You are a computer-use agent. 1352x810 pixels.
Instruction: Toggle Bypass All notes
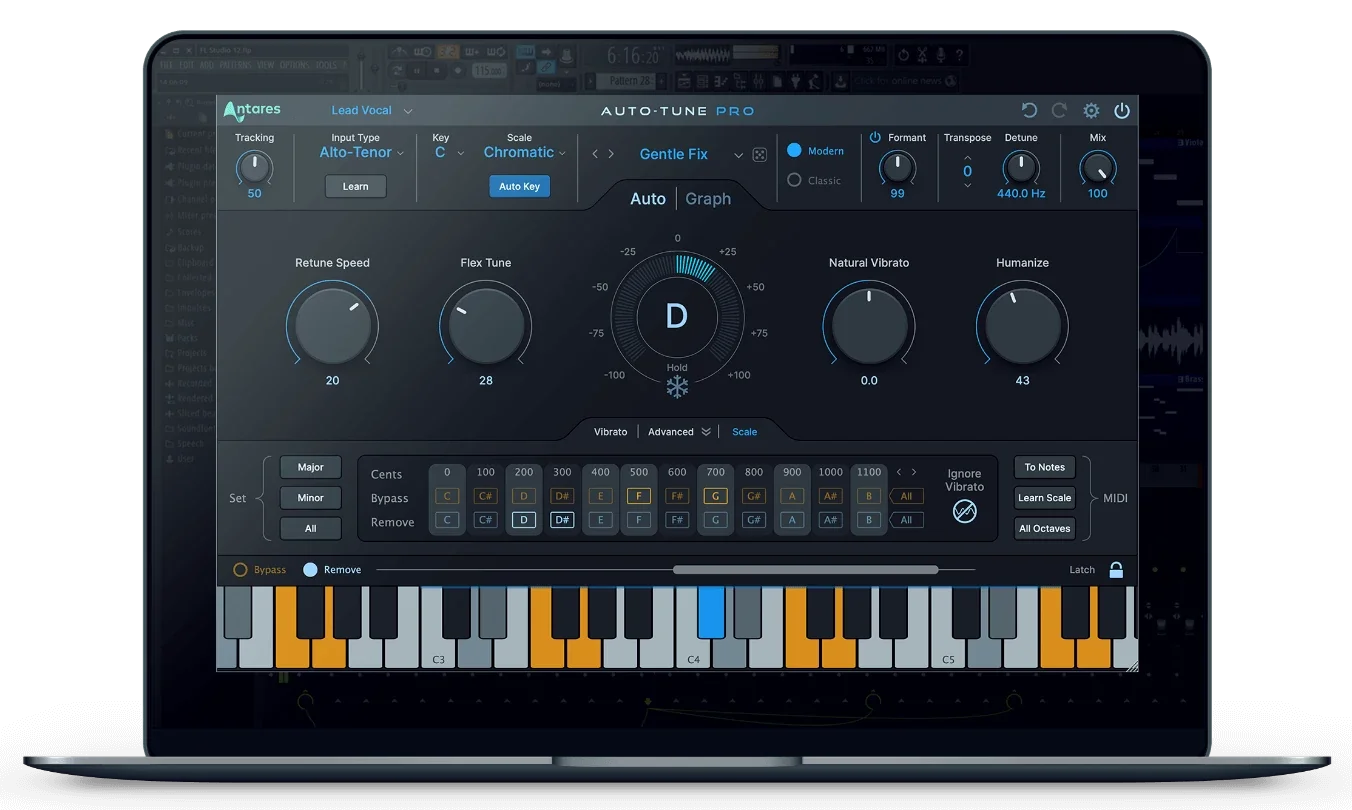pyautogui.click(x=905, y=496)
